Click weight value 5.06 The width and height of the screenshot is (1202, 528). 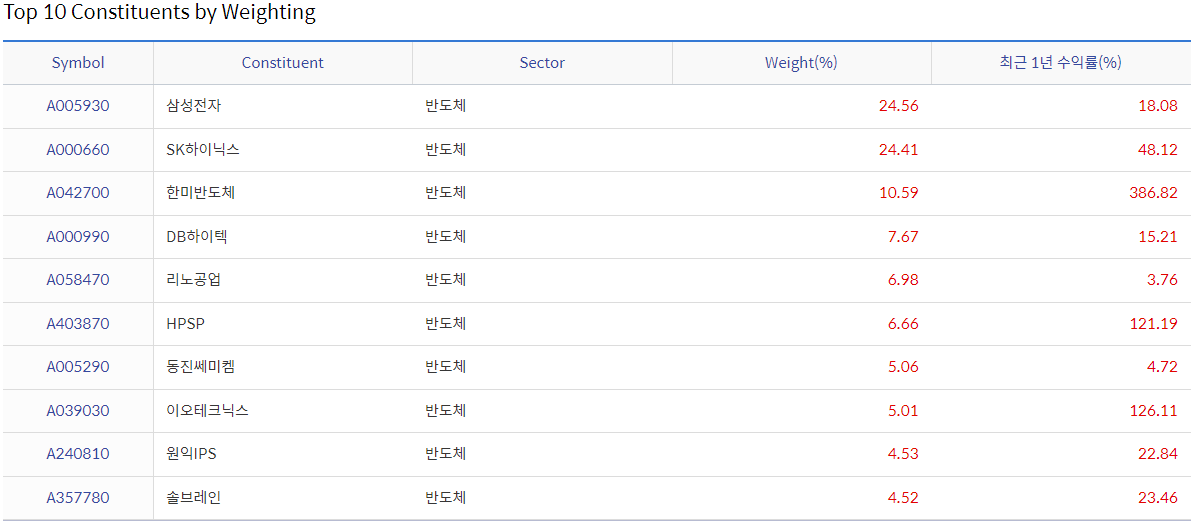click(903, 367)
